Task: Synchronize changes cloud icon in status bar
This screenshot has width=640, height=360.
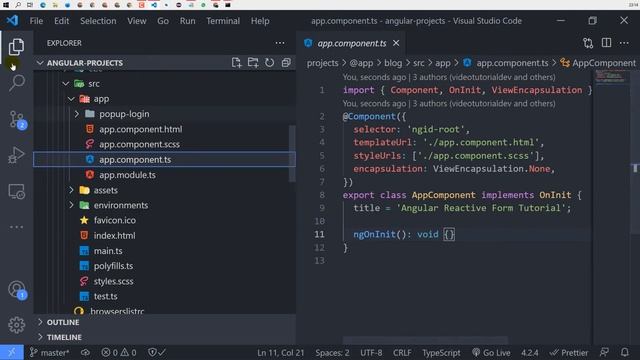Action: pos(85,352)
